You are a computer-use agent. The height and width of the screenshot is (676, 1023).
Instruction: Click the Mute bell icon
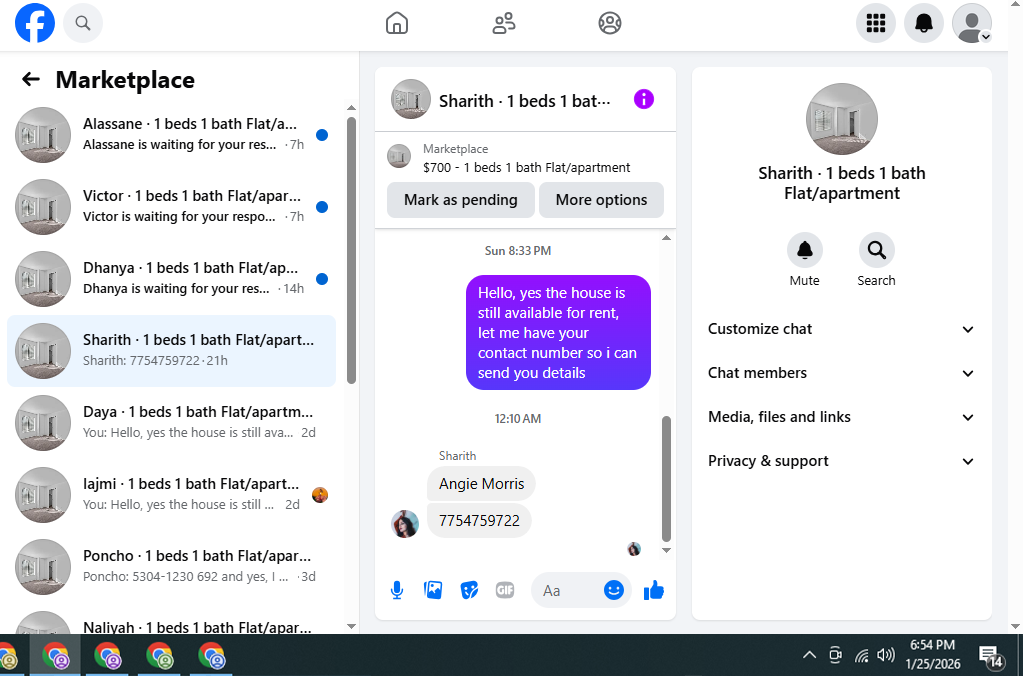(804, 250)
